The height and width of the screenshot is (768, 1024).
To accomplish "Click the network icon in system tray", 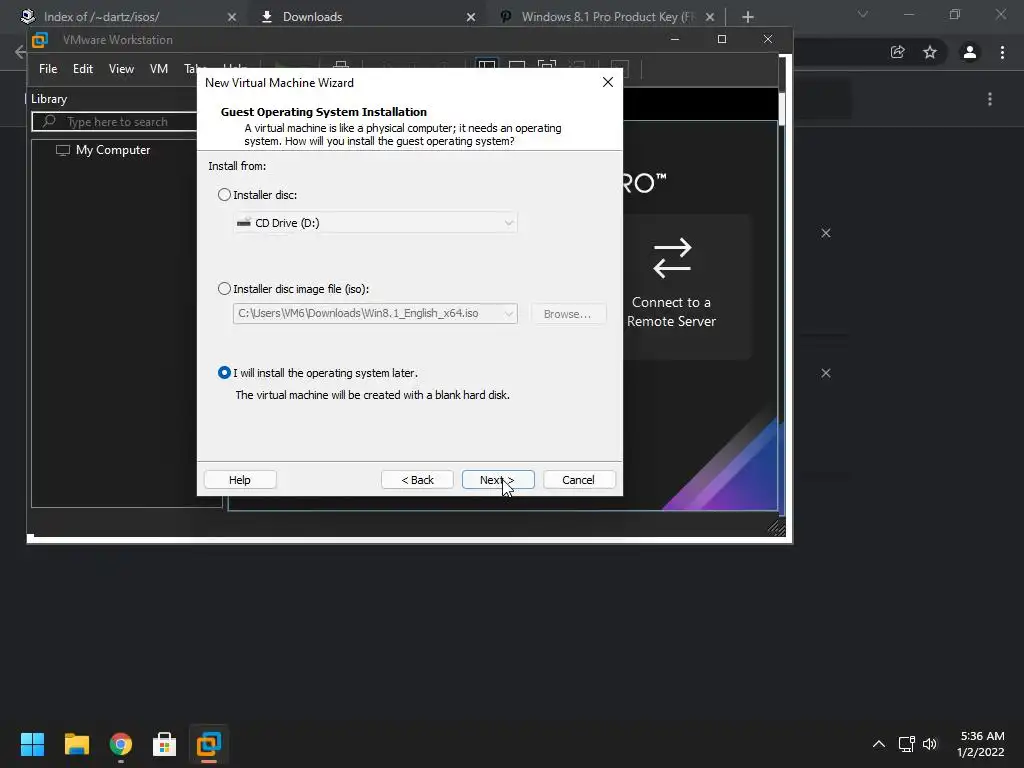I will tap(906, 744).
